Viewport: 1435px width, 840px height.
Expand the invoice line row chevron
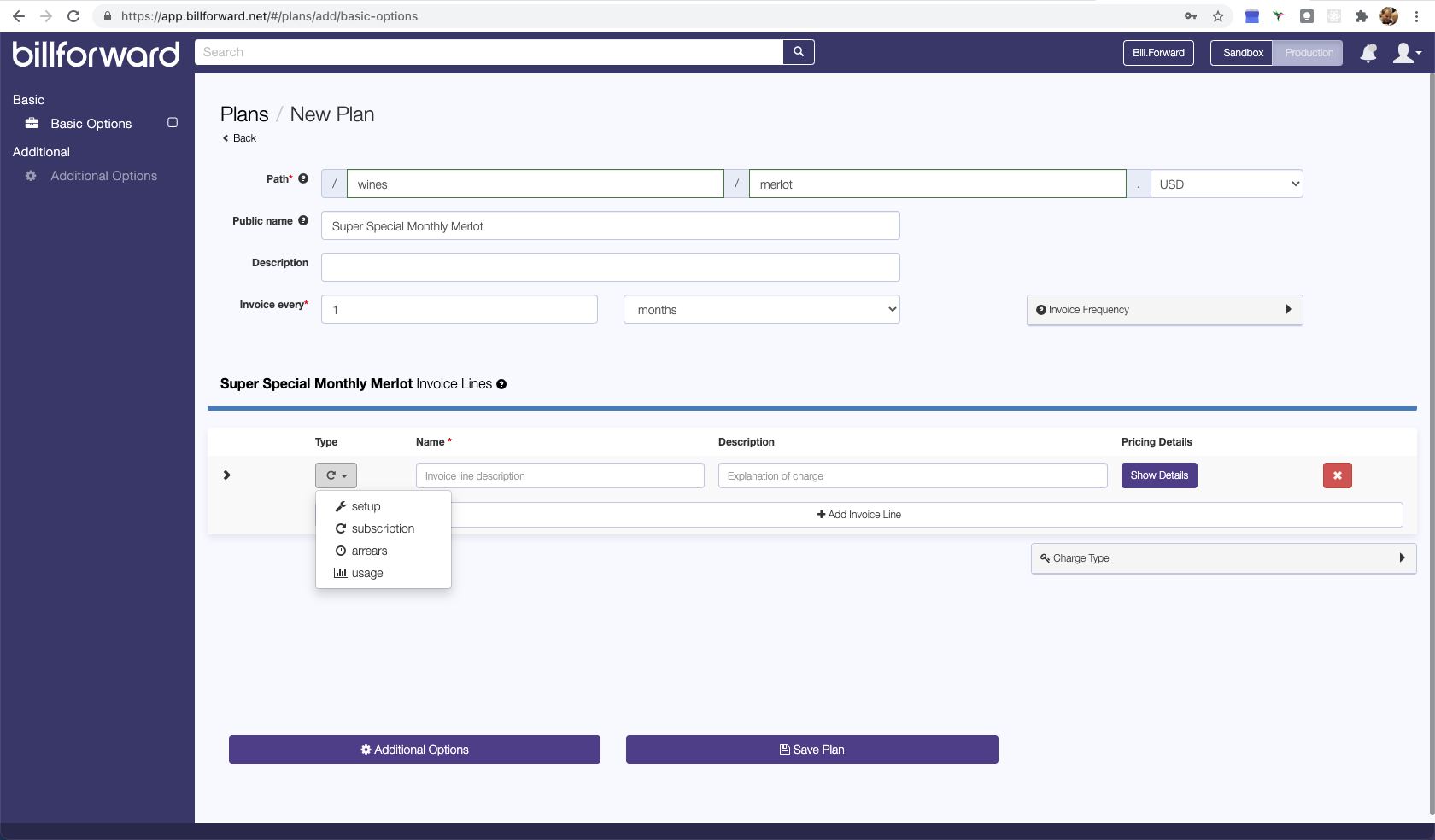click(x=226, y=475)
